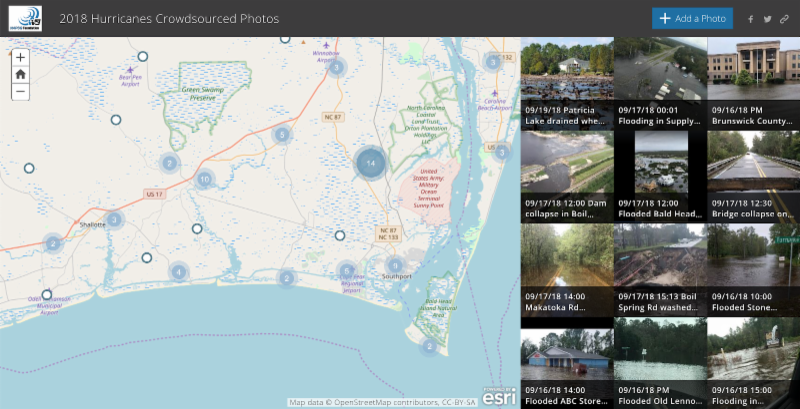The image size is (800, 409).
Task: Select the cluster marker labeled 9 near Southport
Action: [x=395, y=266]
